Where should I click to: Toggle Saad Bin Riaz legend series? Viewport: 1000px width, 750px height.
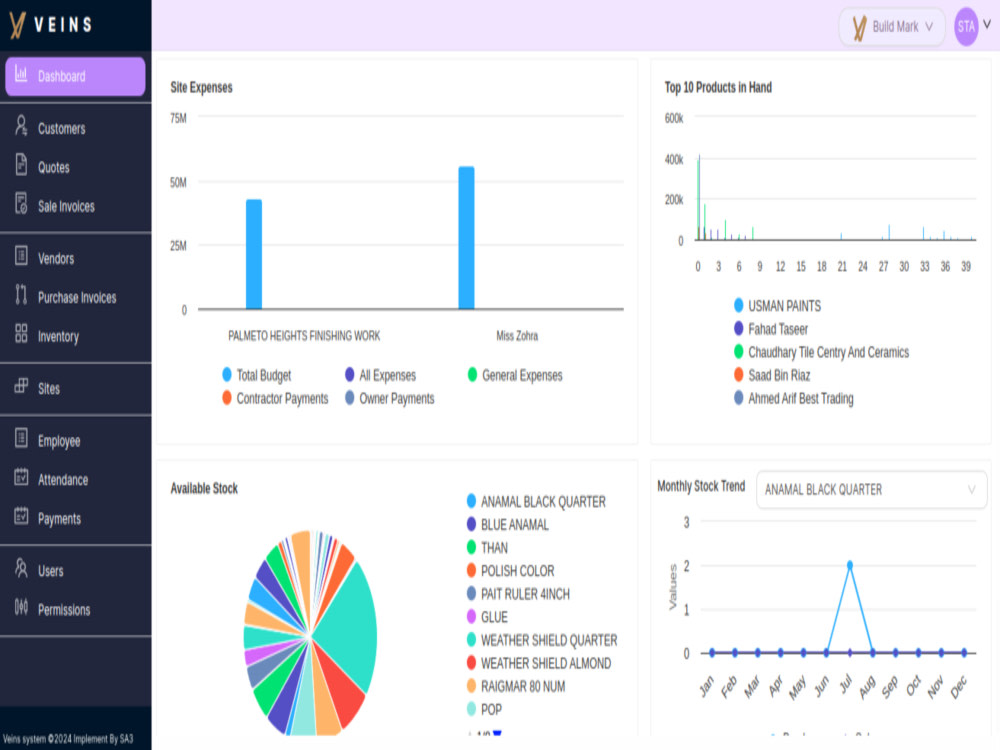[772, 375]
